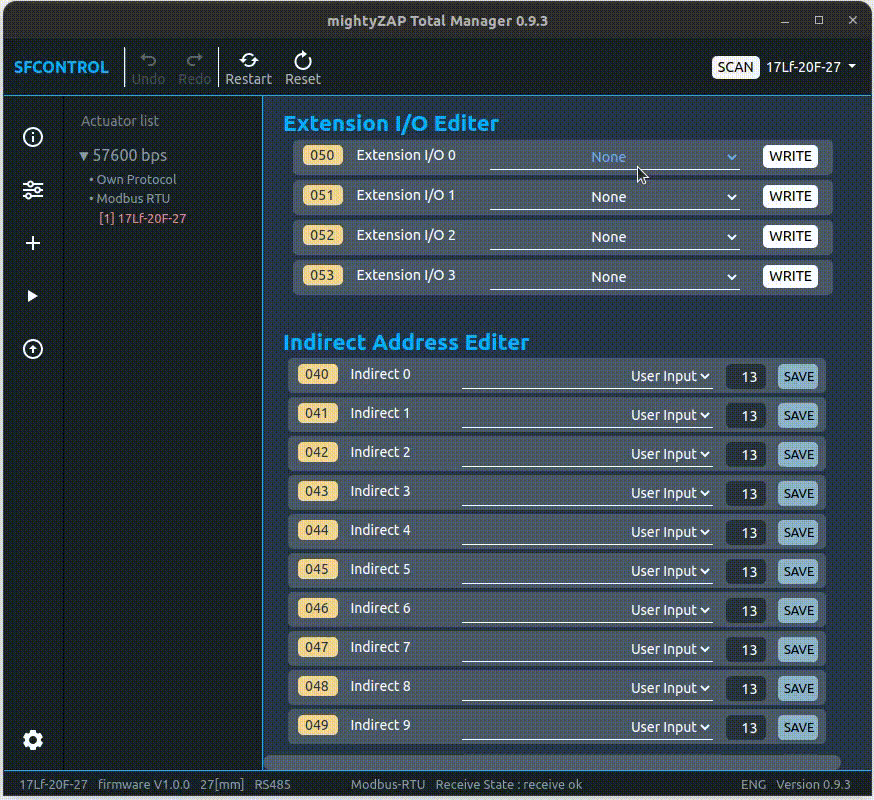Image resolution: width=874 pixels, height=800 pixels.
Task: Click the Indirect 7 value input field
Action: [x=746, y=649]
